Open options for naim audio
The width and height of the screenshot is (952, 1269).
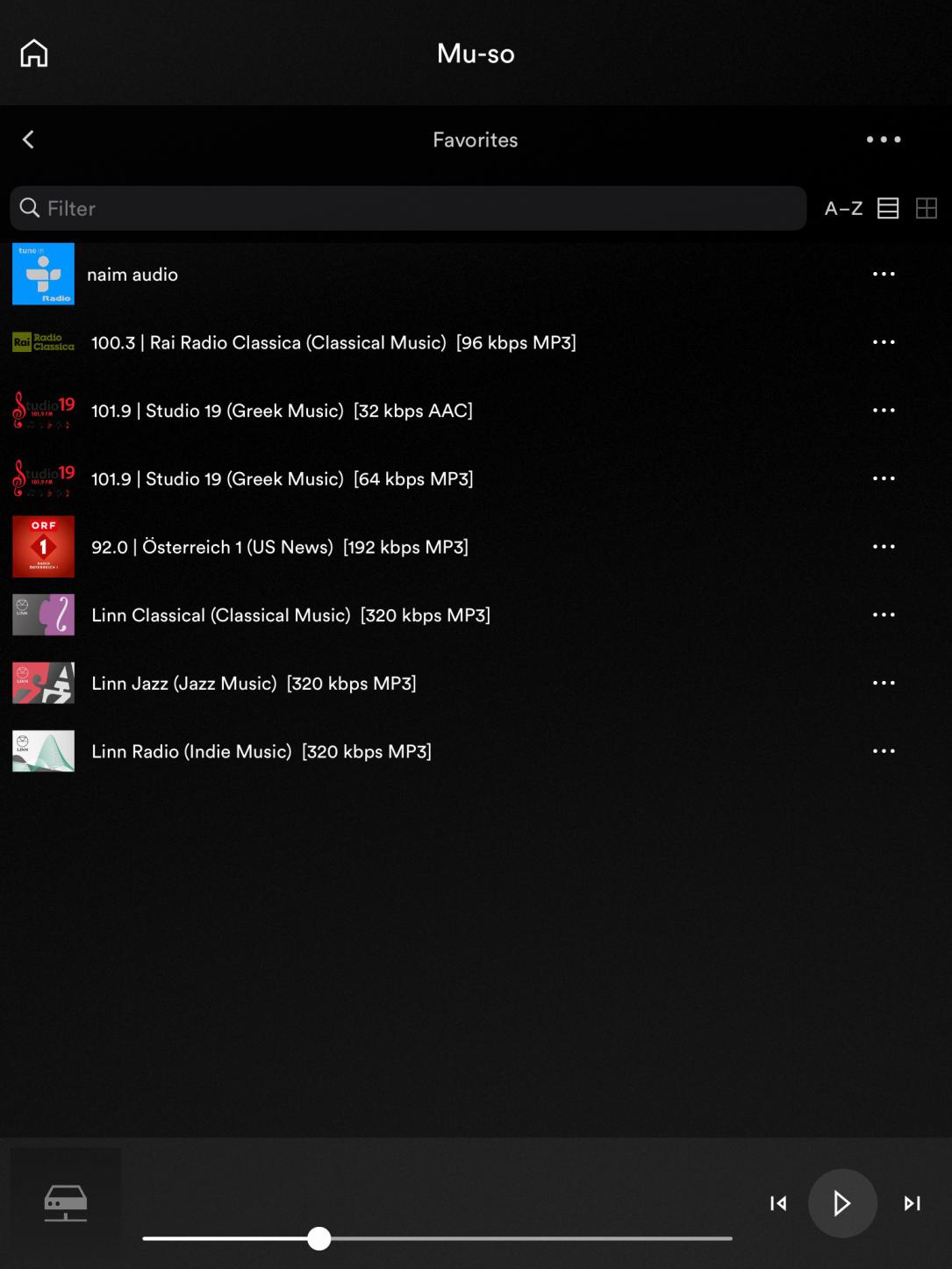883,275
